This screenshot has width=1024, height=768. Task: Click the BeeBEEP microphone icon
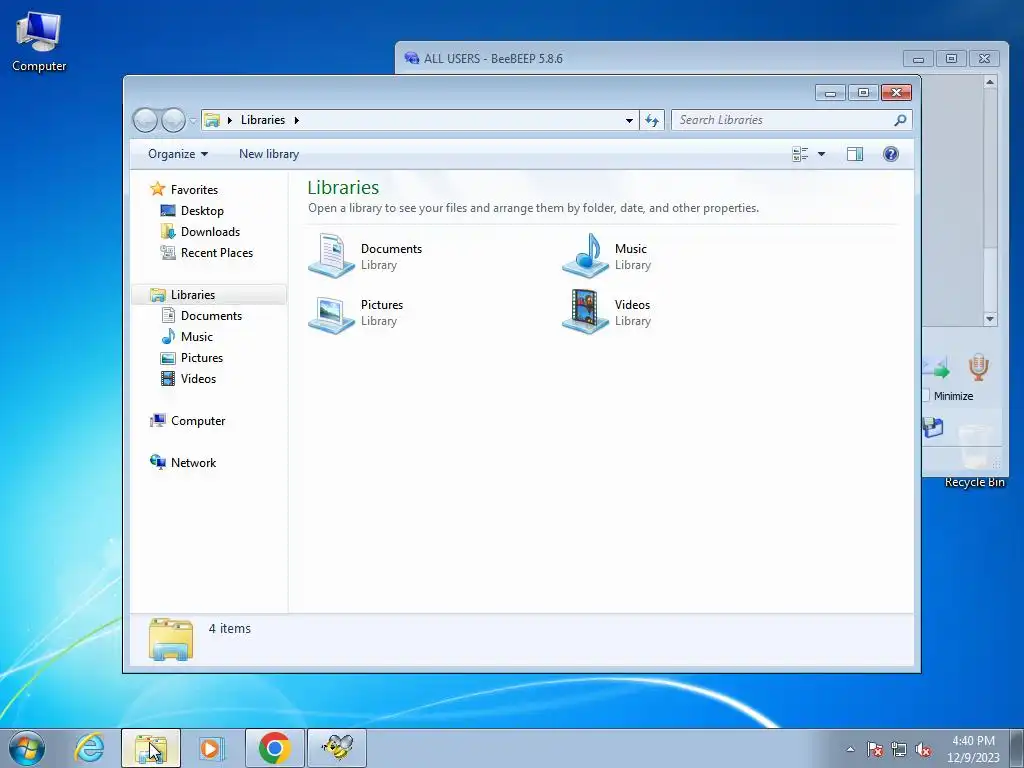click(978, 368)
